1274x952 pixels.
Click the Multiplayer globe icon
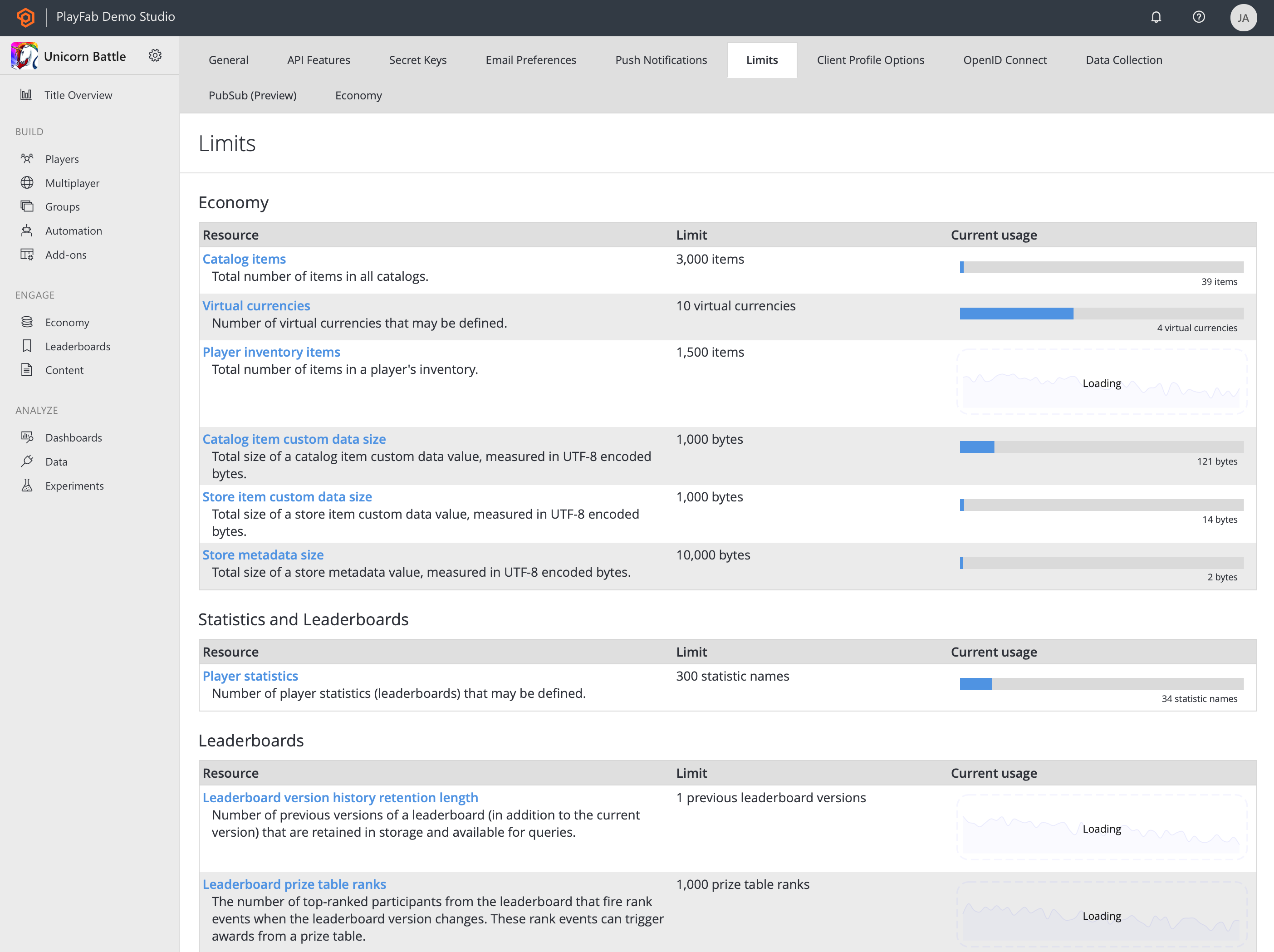(x=26, y=182)
